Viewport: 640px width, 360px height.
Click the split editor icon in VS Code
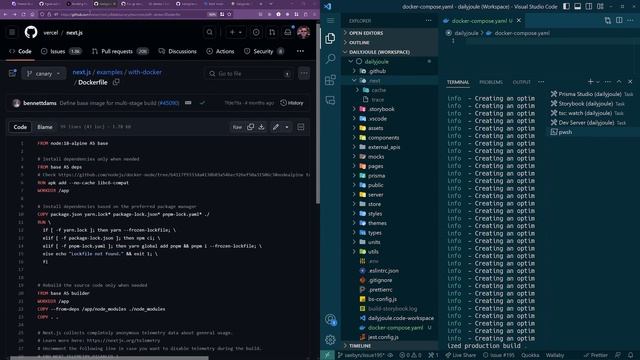tap(619, 20)
